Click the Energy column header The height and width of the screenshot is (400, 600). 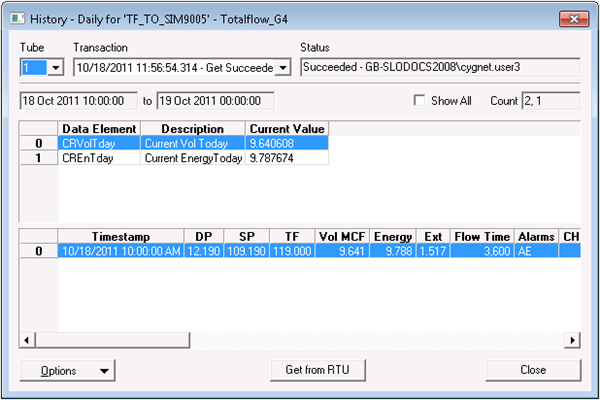[393, 237]
